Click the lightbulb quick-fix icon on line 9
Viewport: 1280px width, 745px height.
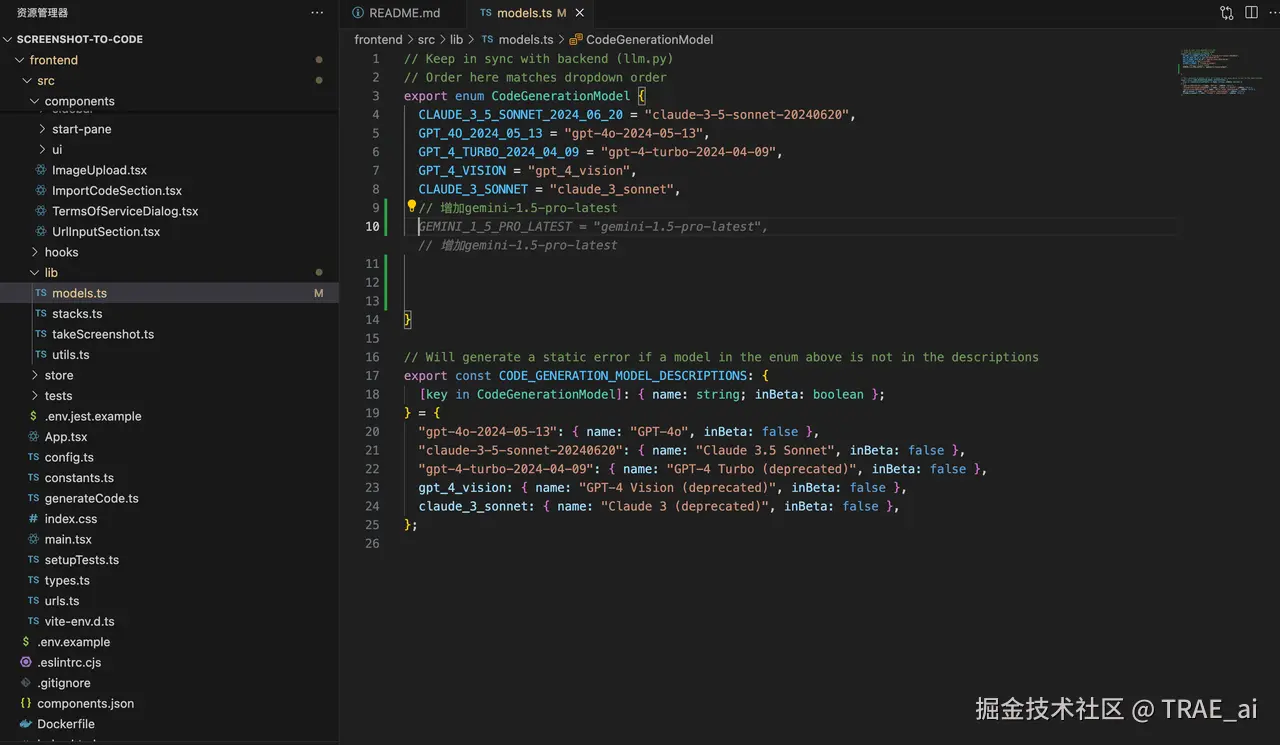click(x=411, y=207)
